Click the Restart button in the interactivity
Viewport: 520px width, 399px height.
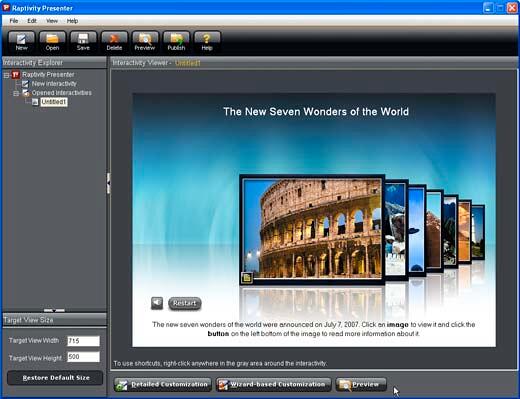point(185,303)
